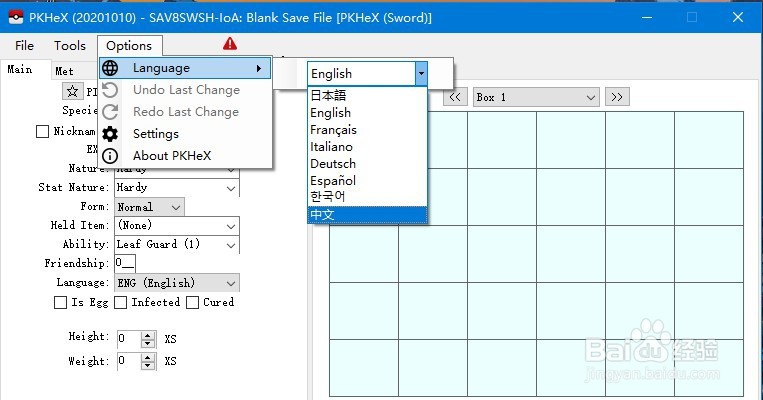Select Italiano in the language list
Image resolution: width=763 pixels, height=400 pixels.
click(367, 146)
